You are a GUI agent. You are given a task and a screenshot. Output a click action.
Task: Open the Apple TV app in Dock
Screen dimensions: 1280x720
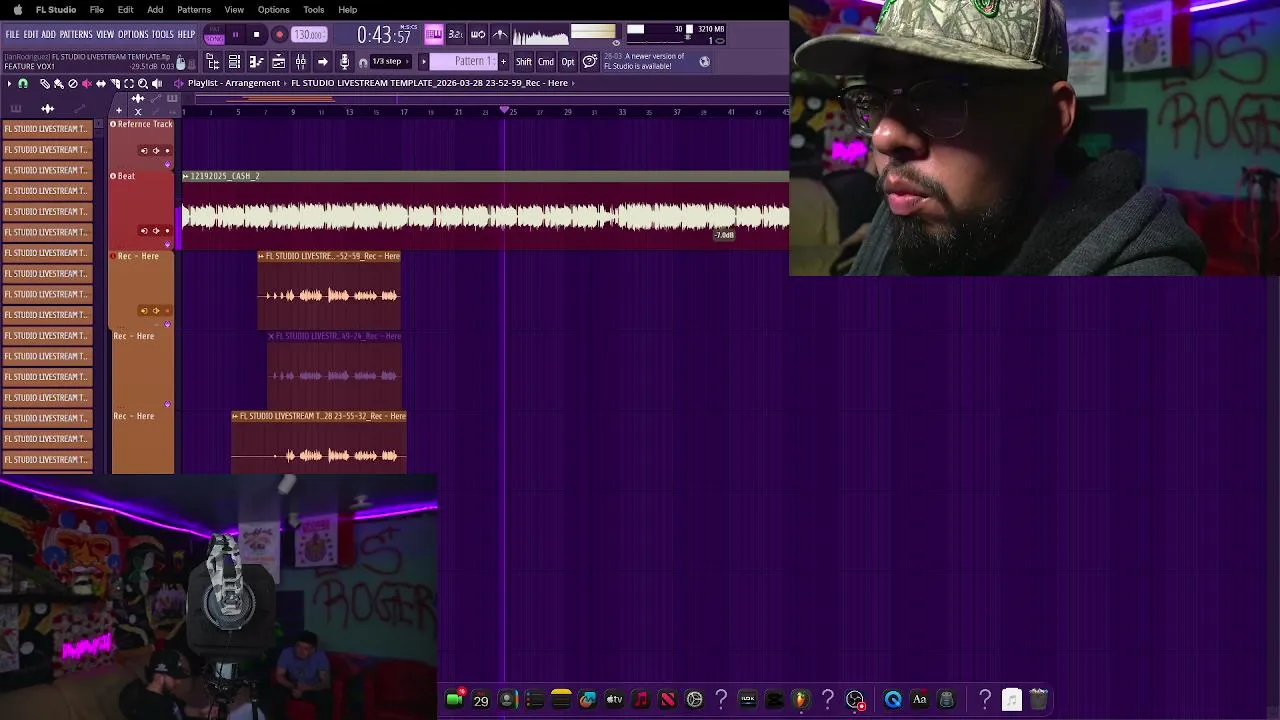coord(614,699)
